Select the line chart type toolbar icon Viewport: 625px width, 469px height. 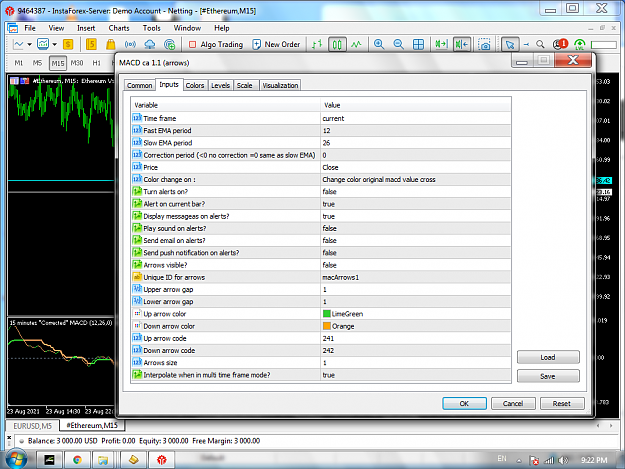pyautogui.click(x=18, y=44)
